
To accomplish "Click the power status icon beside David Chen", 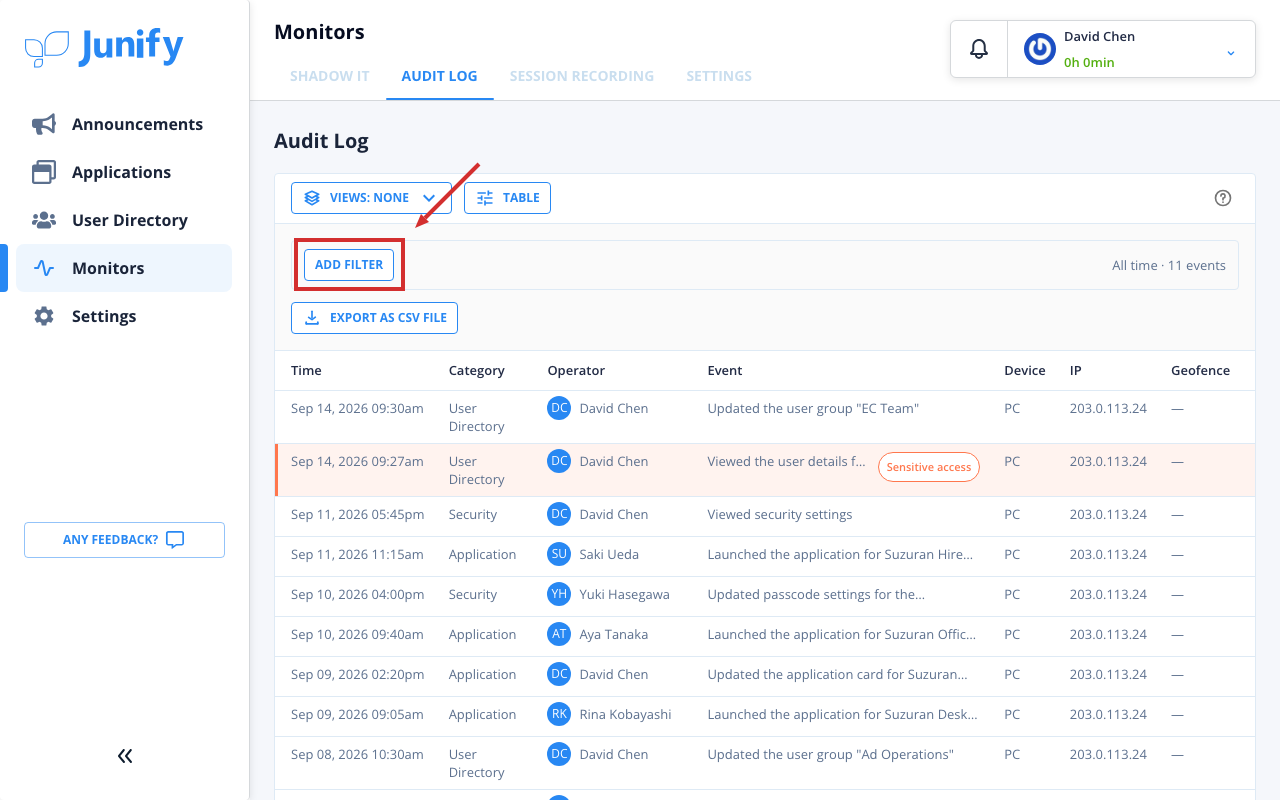I will click(1040, 49).
